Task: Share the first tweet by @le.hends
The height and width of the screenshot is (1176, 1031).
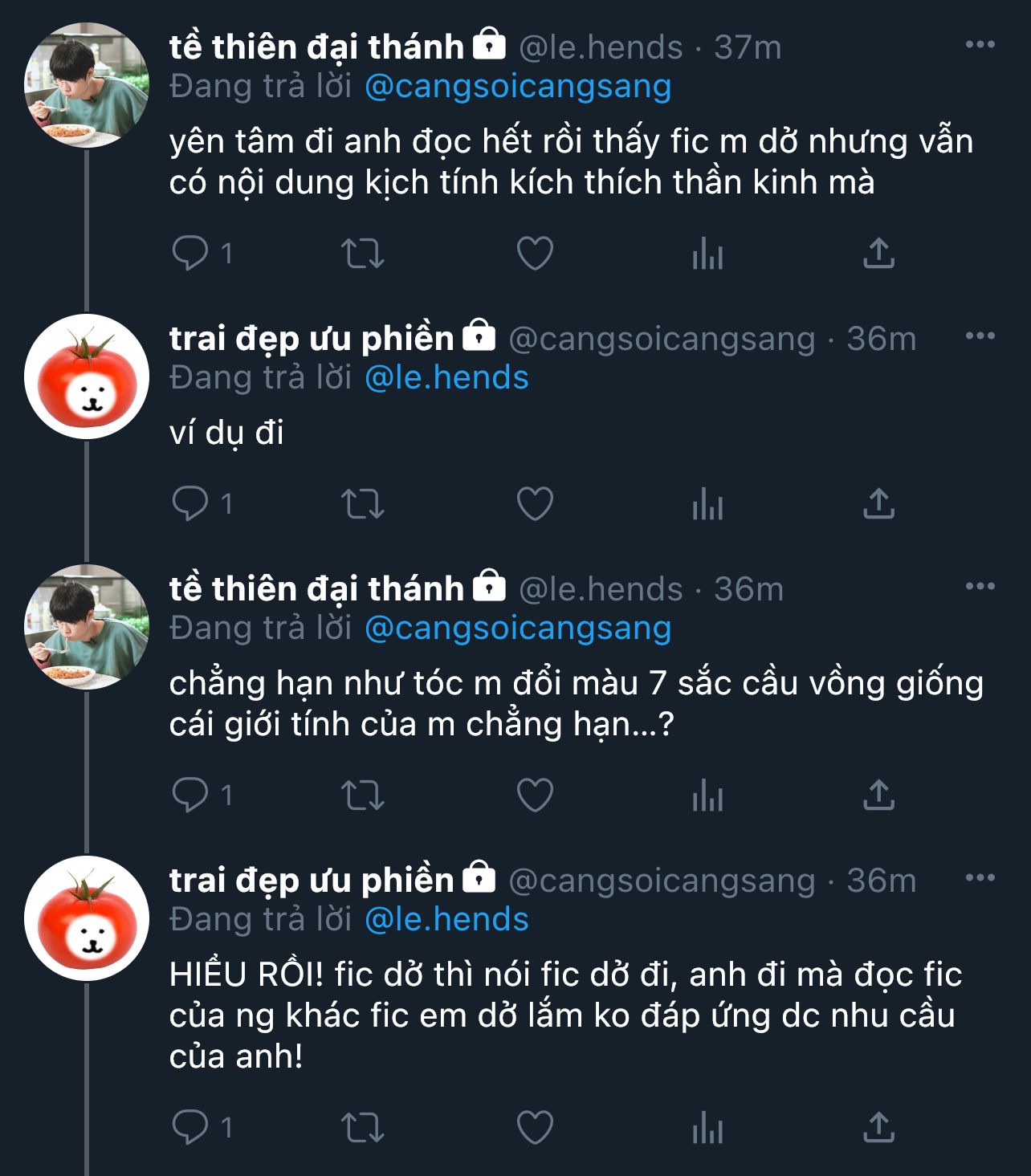Action: [x=878, y=254]
